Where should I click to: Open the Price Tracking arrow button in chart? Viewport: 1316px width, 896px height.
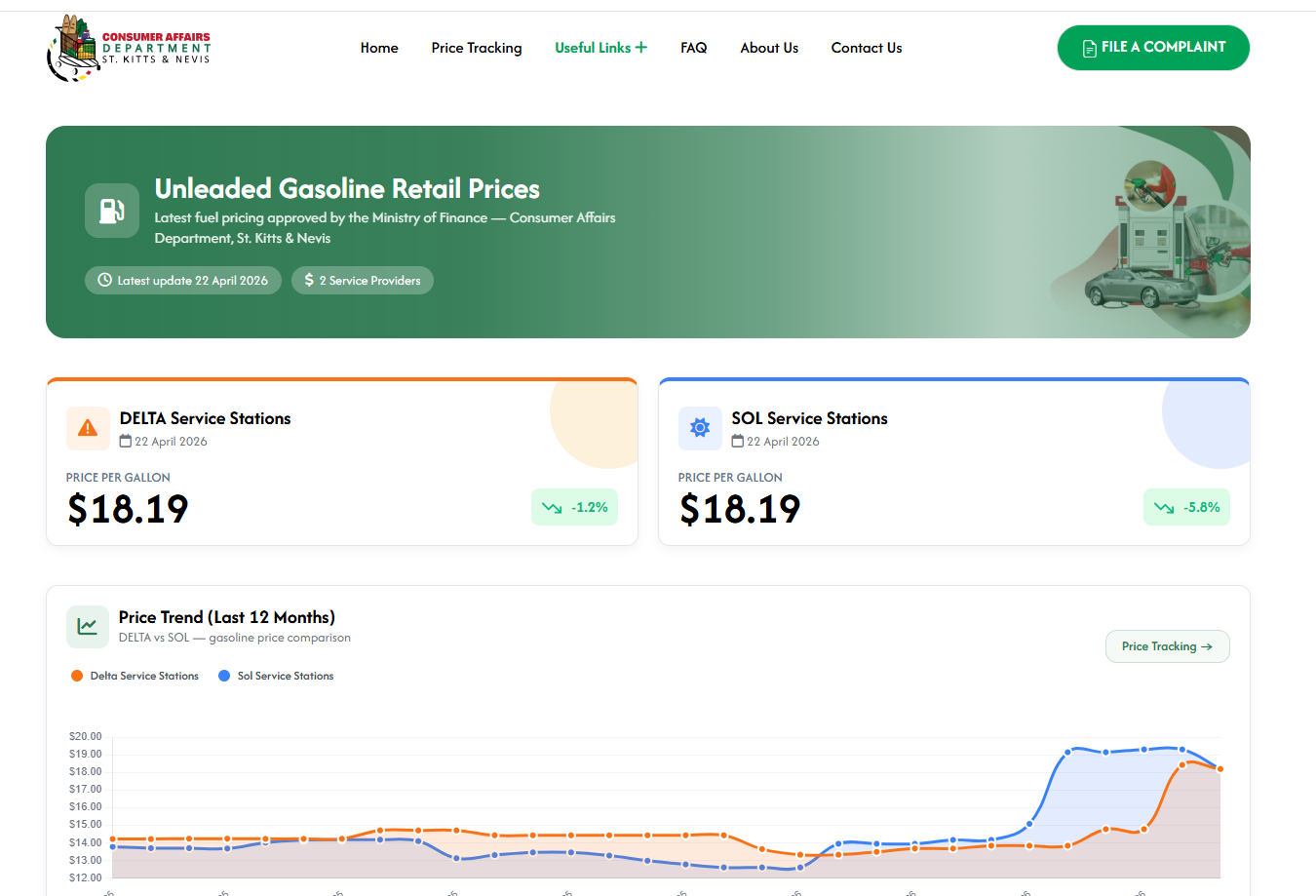(x=1167, y=646)
